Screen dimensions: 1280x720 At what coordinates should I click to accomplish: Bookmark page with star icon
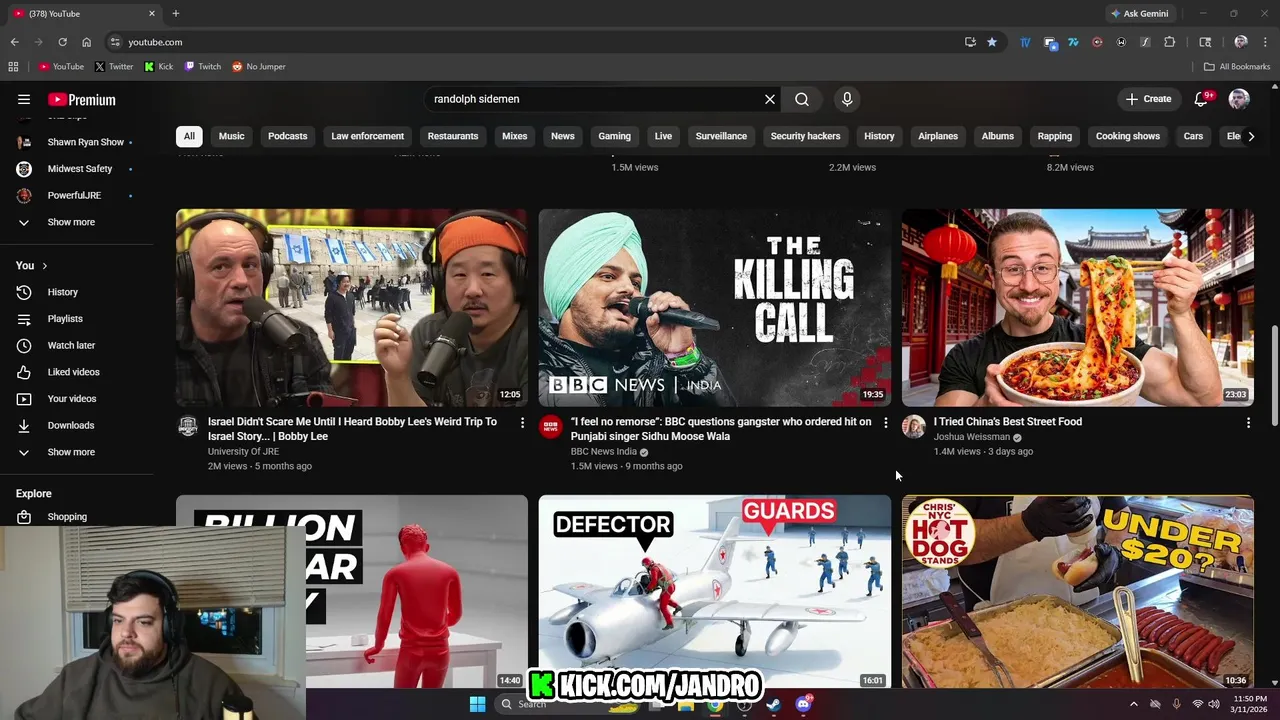[992, 42]
